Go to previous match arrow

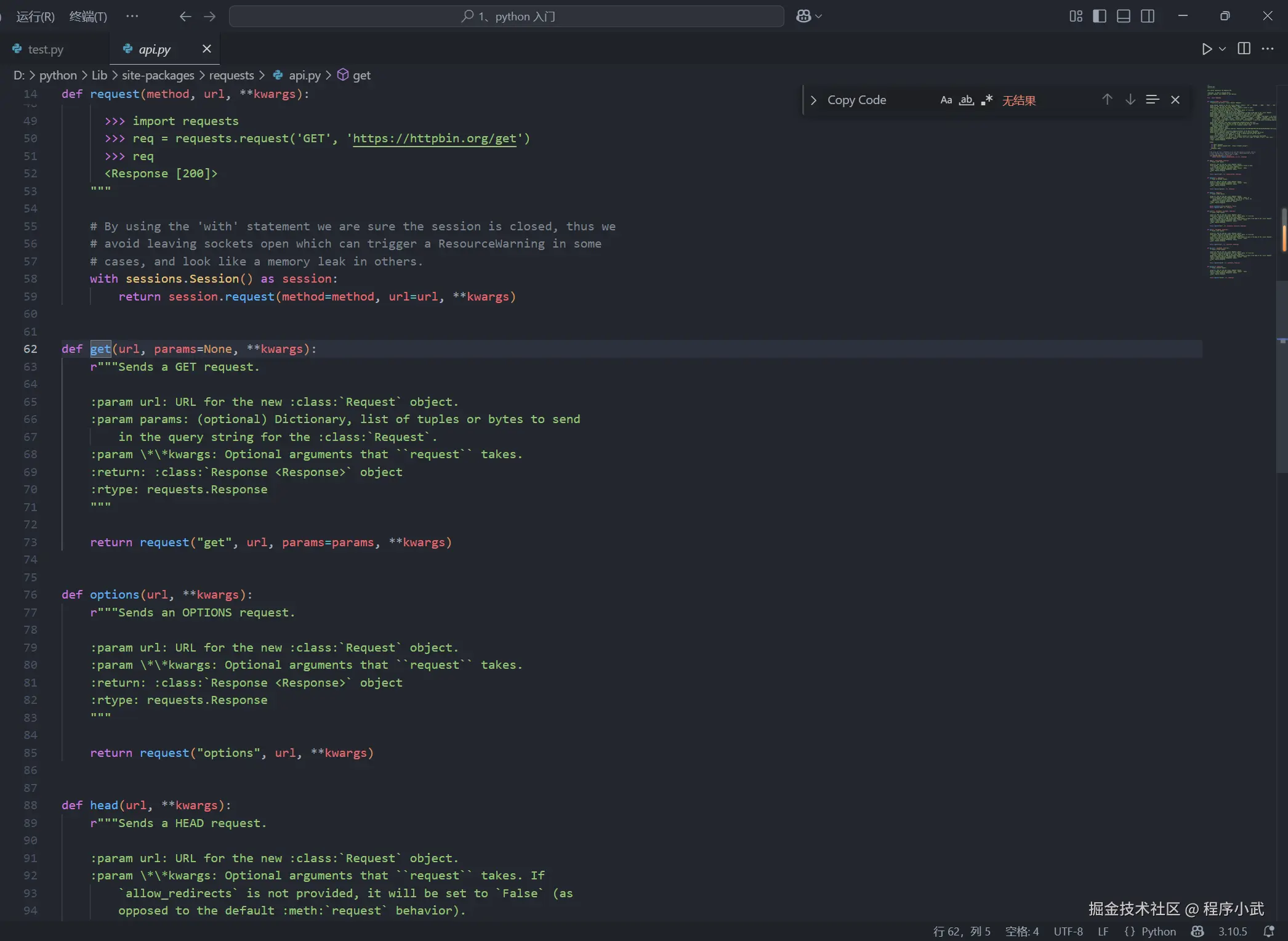click(1107, 99)
